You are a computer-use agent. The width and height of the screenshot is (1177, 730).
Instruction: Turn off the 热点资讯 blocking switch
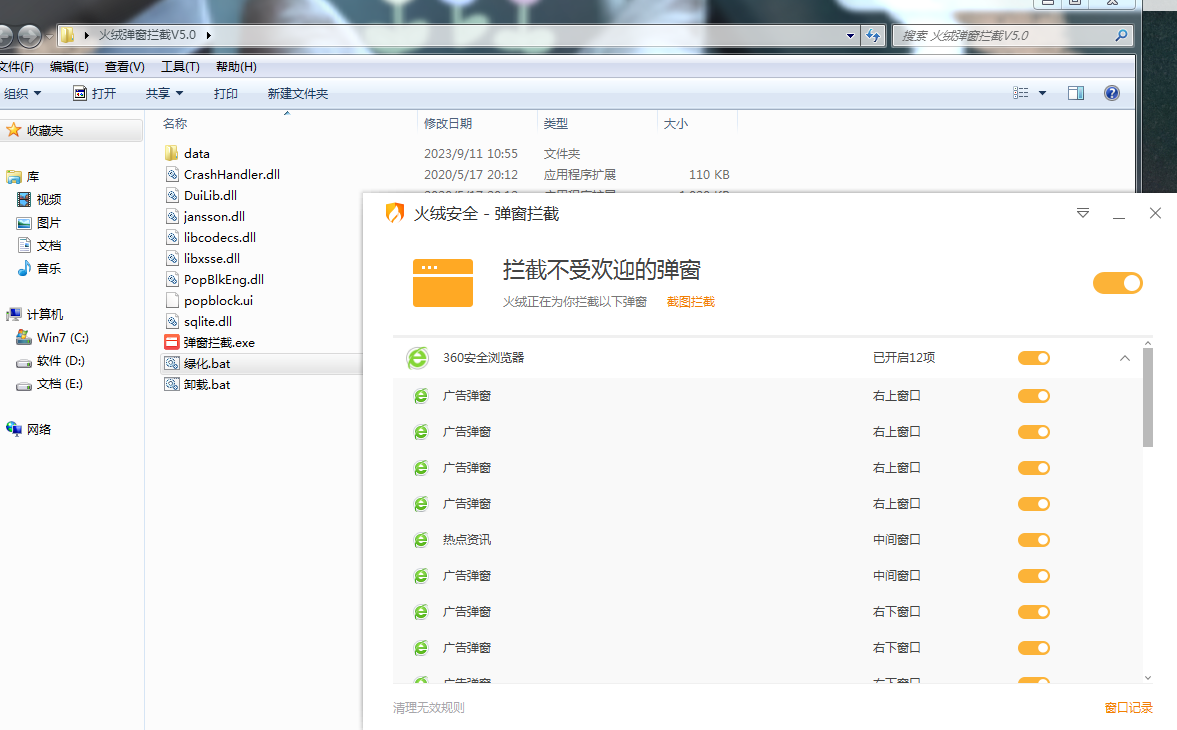(1033, 540)
